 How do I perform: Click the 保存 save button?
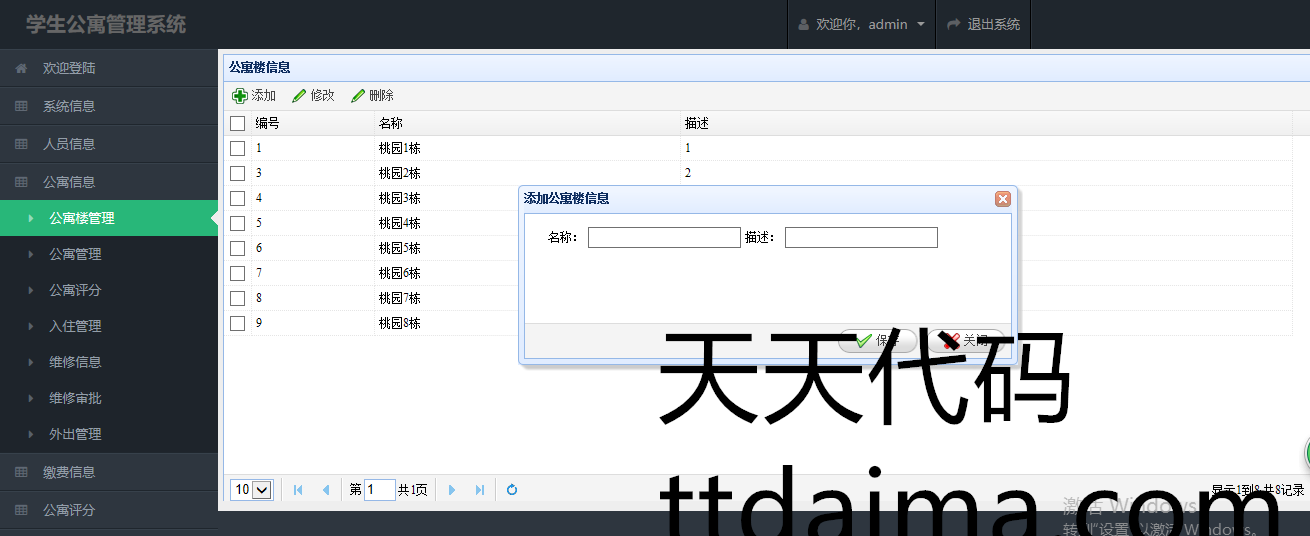coord(877,341)
